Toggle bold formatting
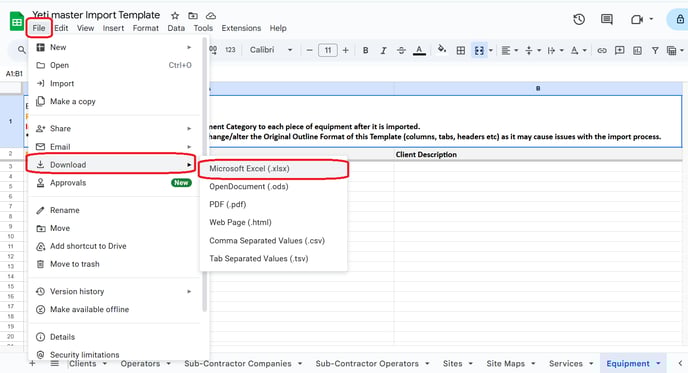The image size is (688, 373). coord(366,50)
